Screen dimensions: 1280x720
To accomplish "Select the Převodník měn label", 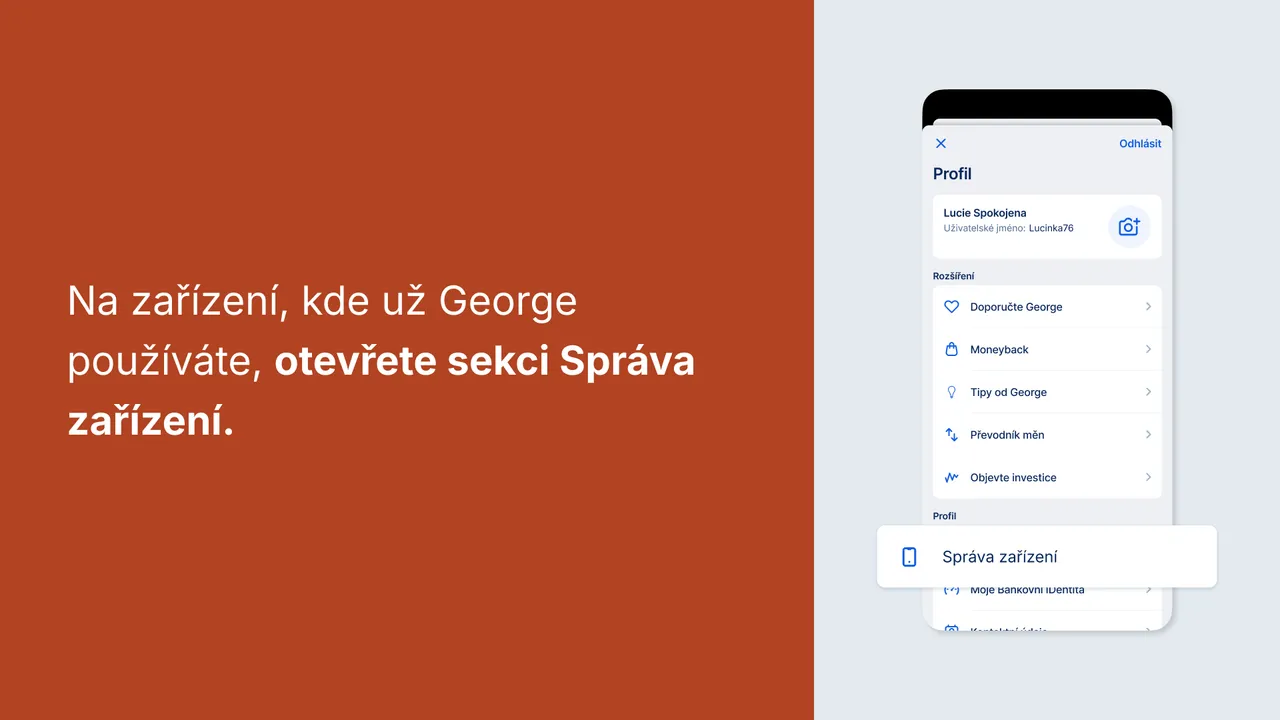I will [x=1007, y=435].
